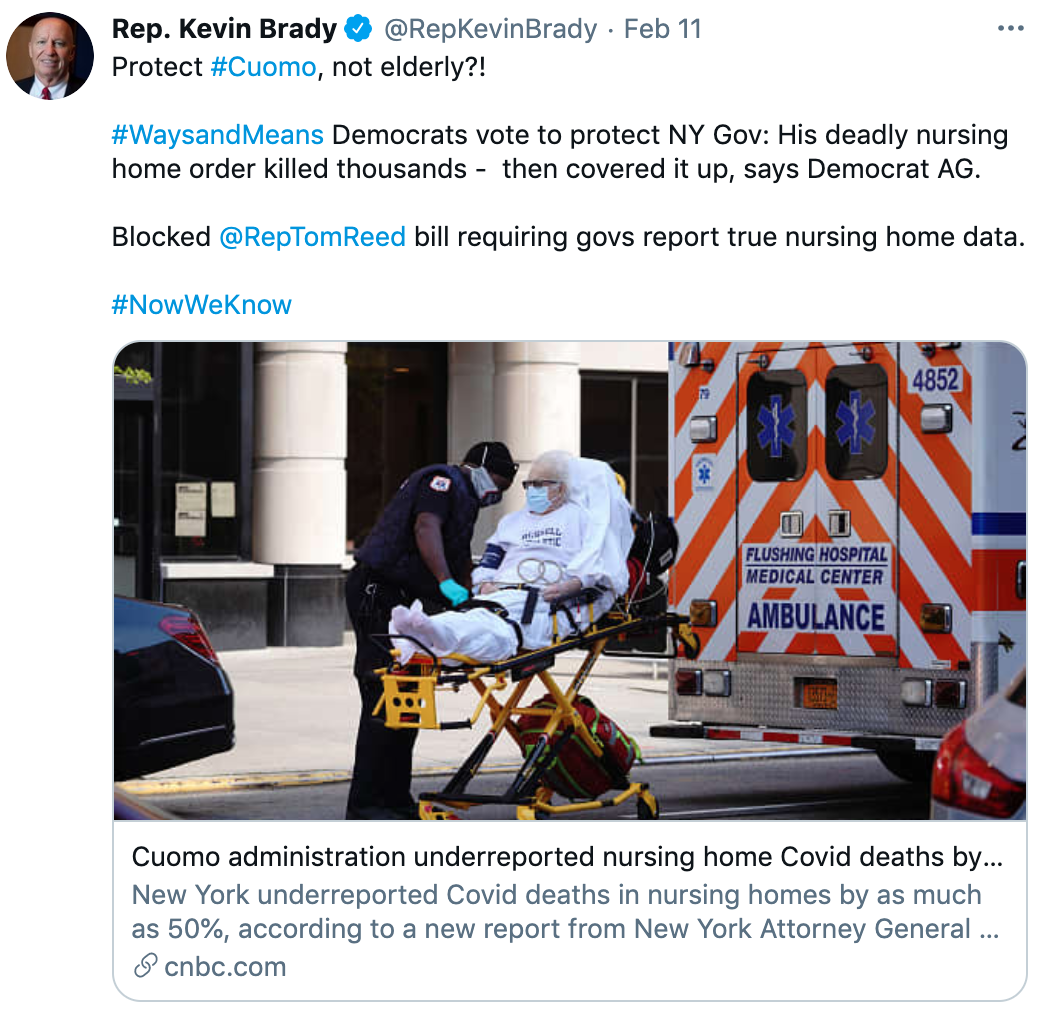The height and width of the screenshot is (1012, 1042).
Task: Open the Feb 11 tweet timestamp
Action: pos(663,29)
